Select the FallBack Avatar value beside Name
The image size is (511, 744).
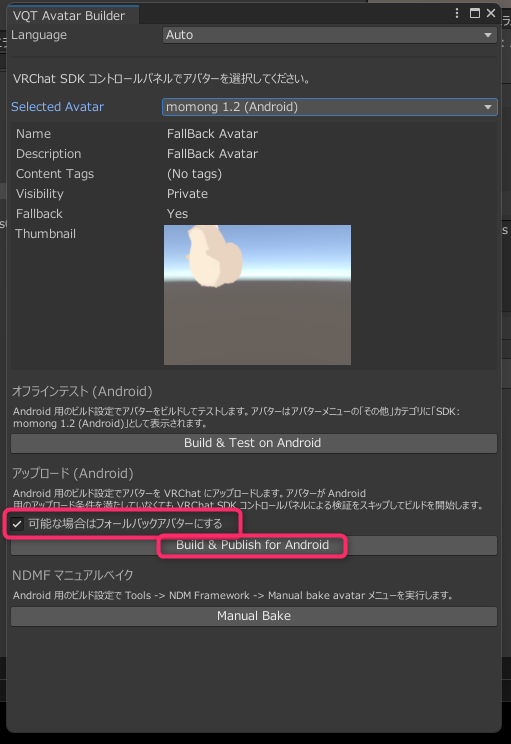212,134
